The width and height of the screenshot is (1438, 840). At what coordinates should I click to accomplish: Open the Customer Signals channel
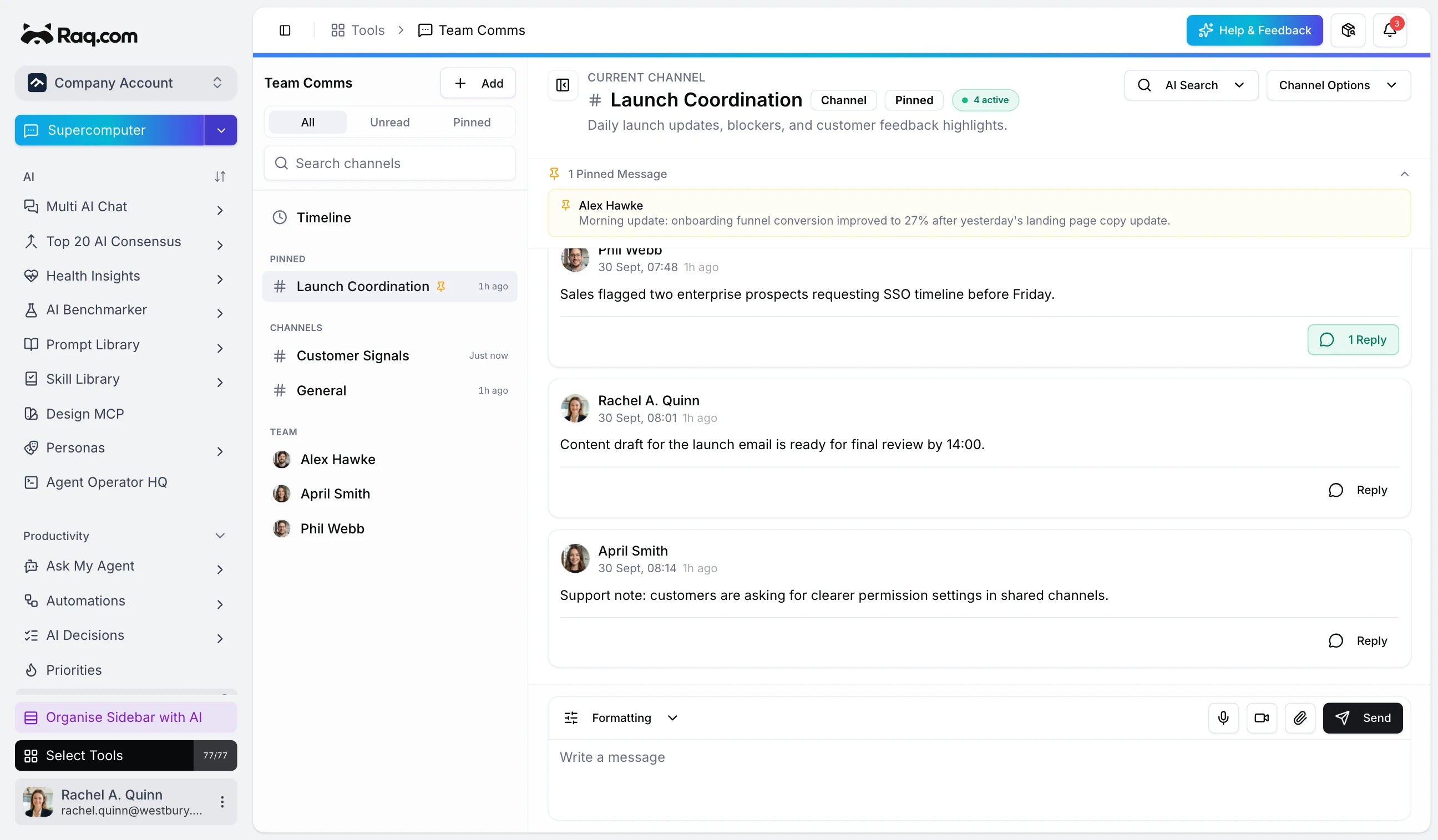click(x=390, y=355)
